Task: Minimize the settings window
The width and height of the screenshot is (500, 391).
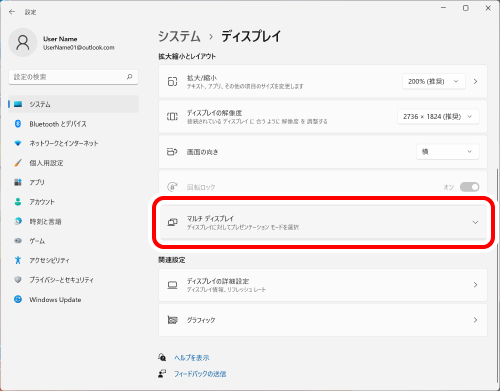Action: point(443,8)
